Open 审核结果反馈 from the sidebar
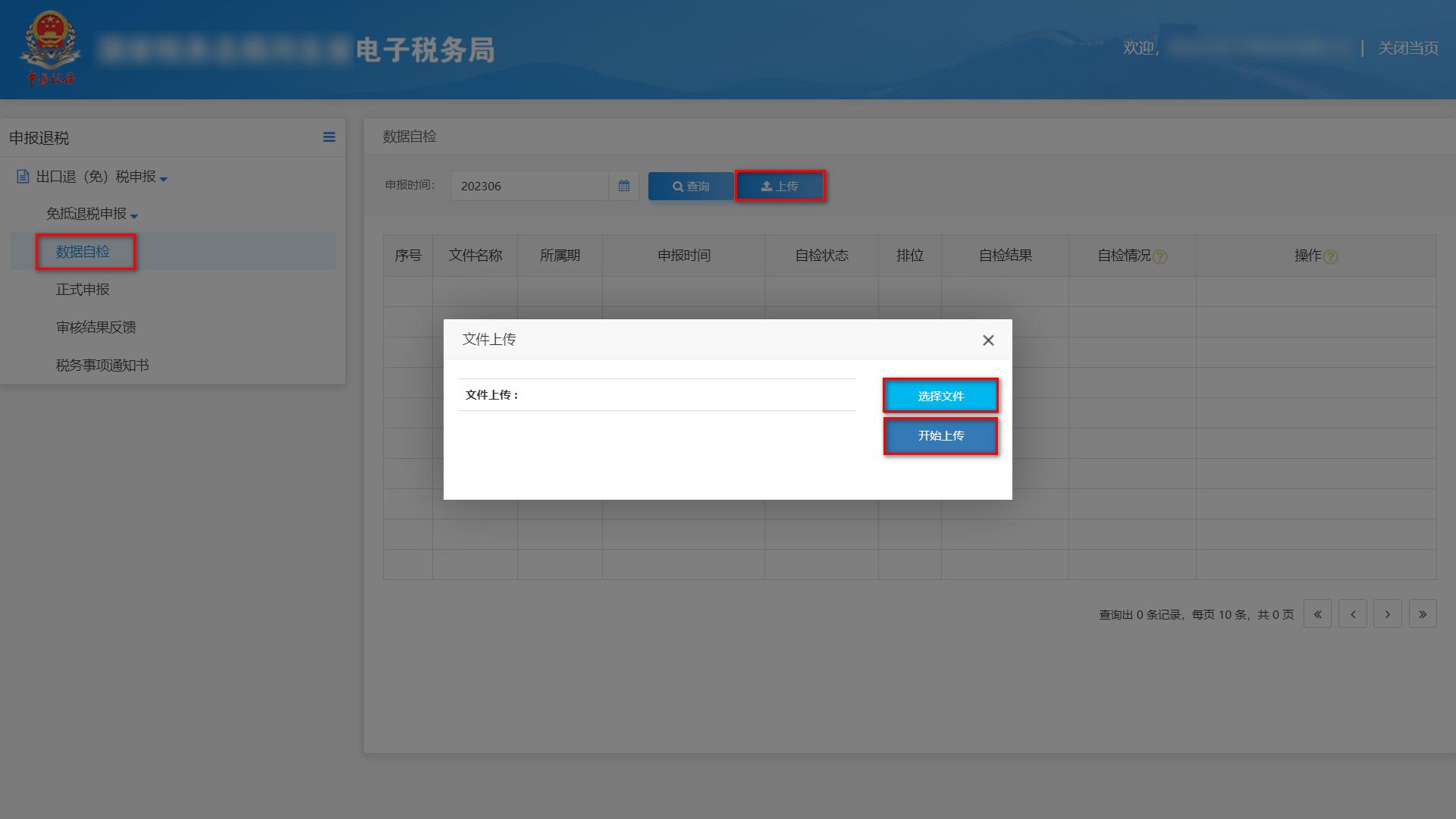 click(x=95, y=327)
